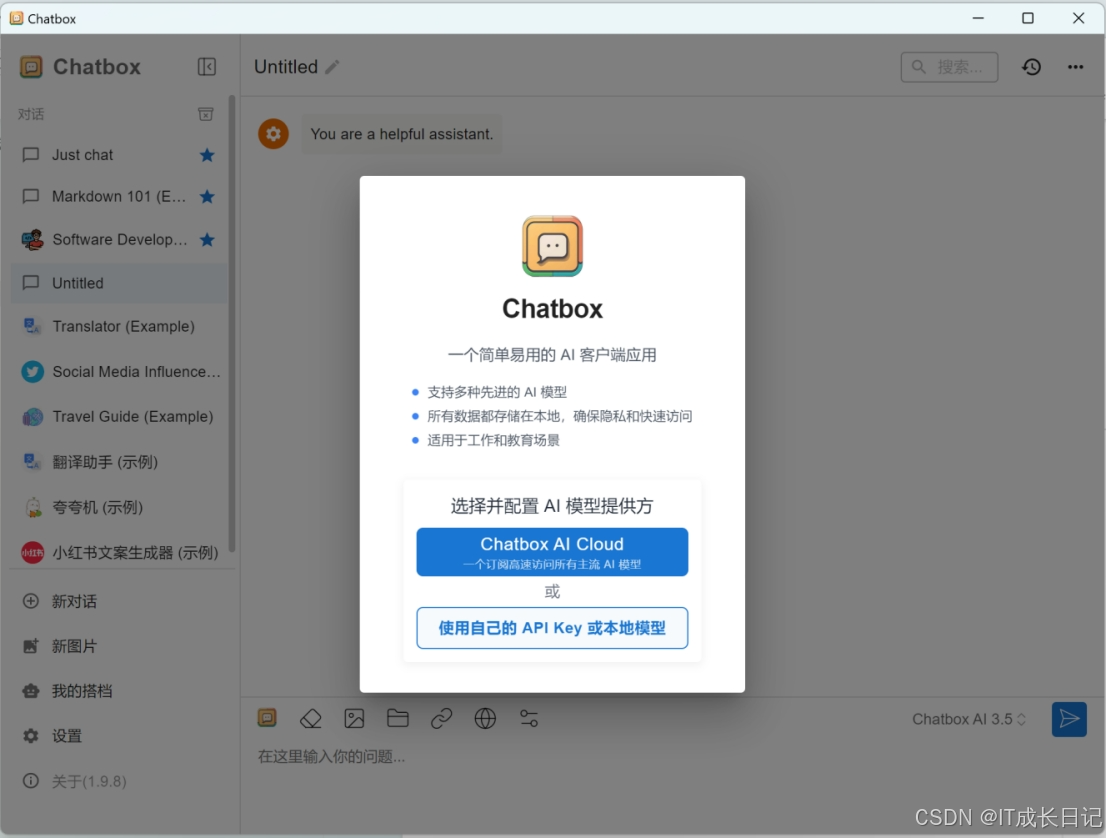The height and width of the screenshot is (838, 1107).
Task: Toggle star on Markdown 101 conversation
Action: pos(207,196)
